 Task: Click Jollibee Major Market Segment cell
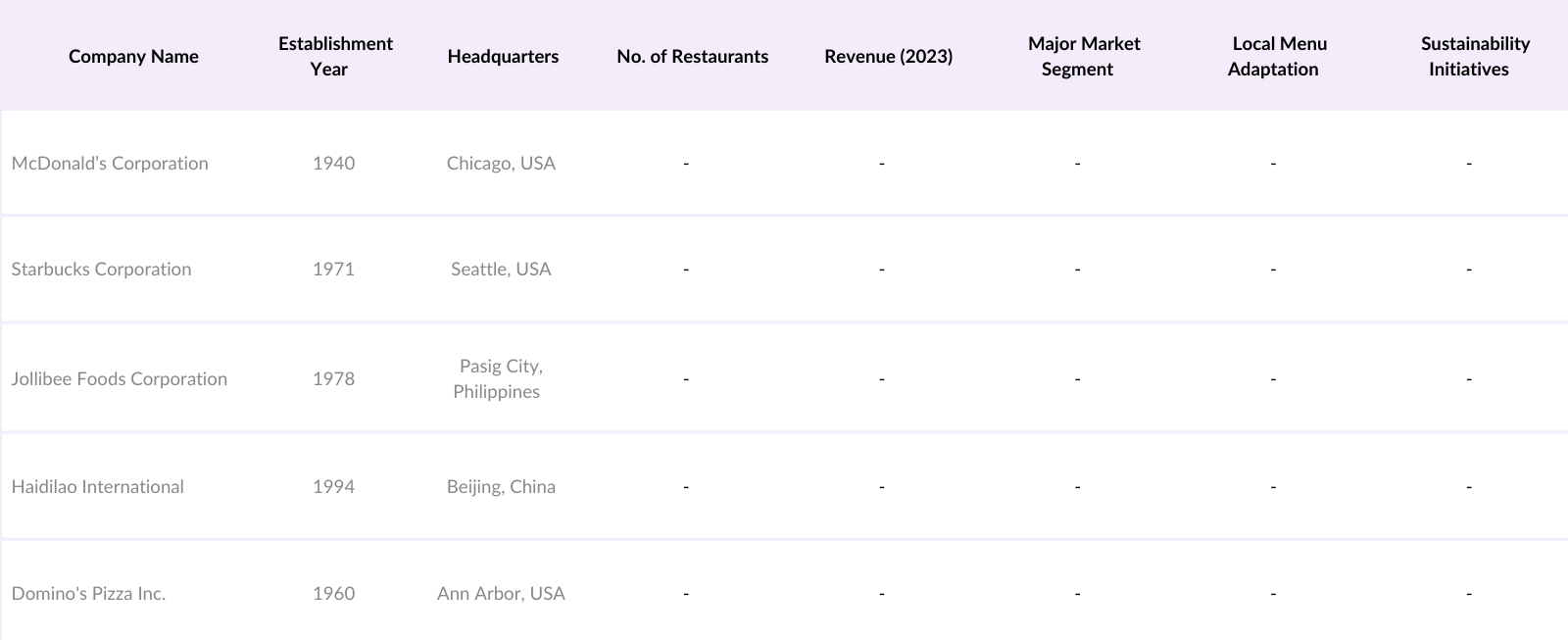click(x=1077, y=378)
